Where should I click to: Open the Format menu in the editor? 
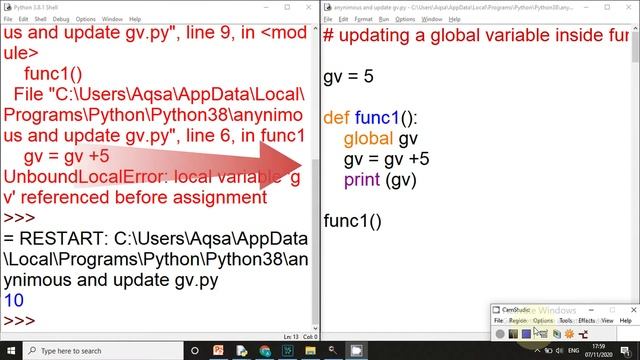click(x=363, y=19)
